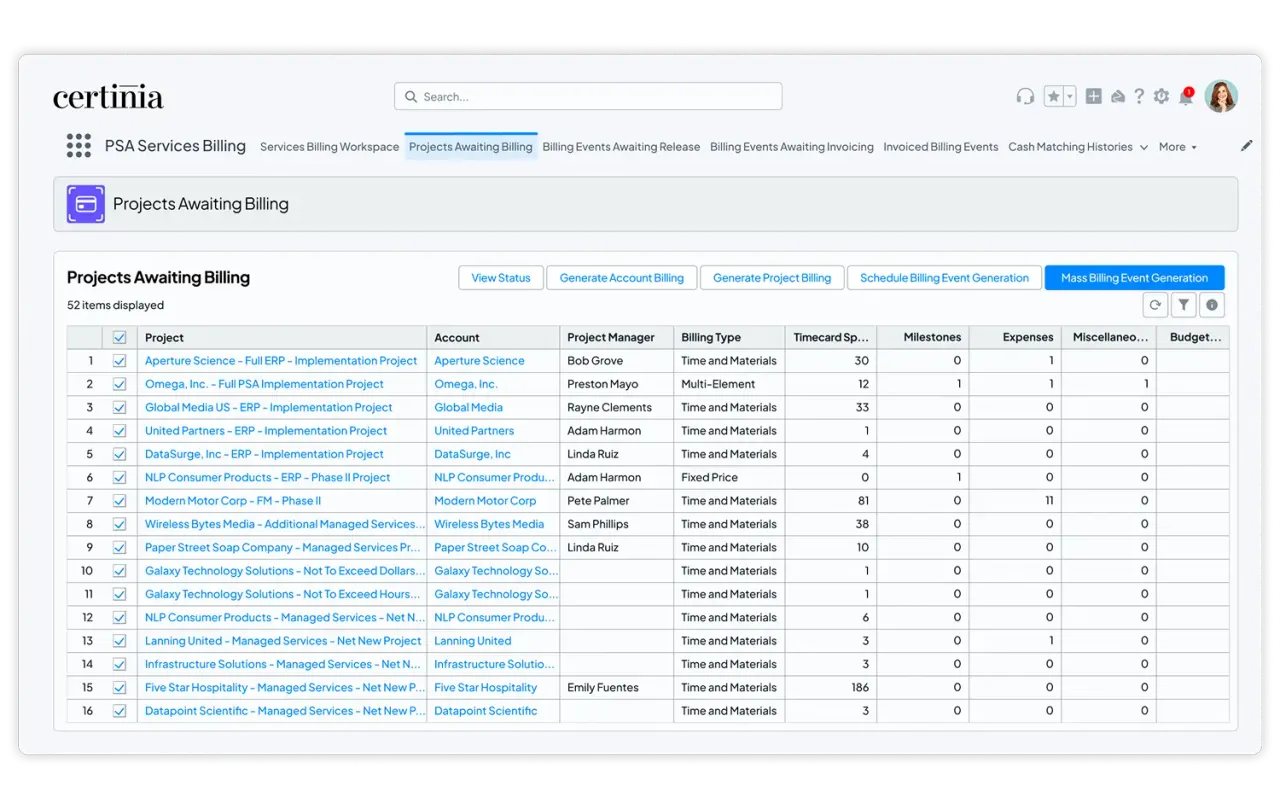The image size is (1280, 809).
Task: Click the refresh list icon
Action: [x=1155, y=305]
